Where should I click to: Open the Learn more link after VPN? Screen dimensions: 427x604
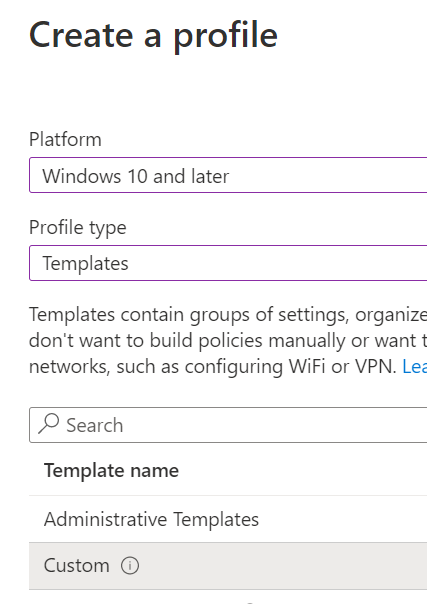415,367
